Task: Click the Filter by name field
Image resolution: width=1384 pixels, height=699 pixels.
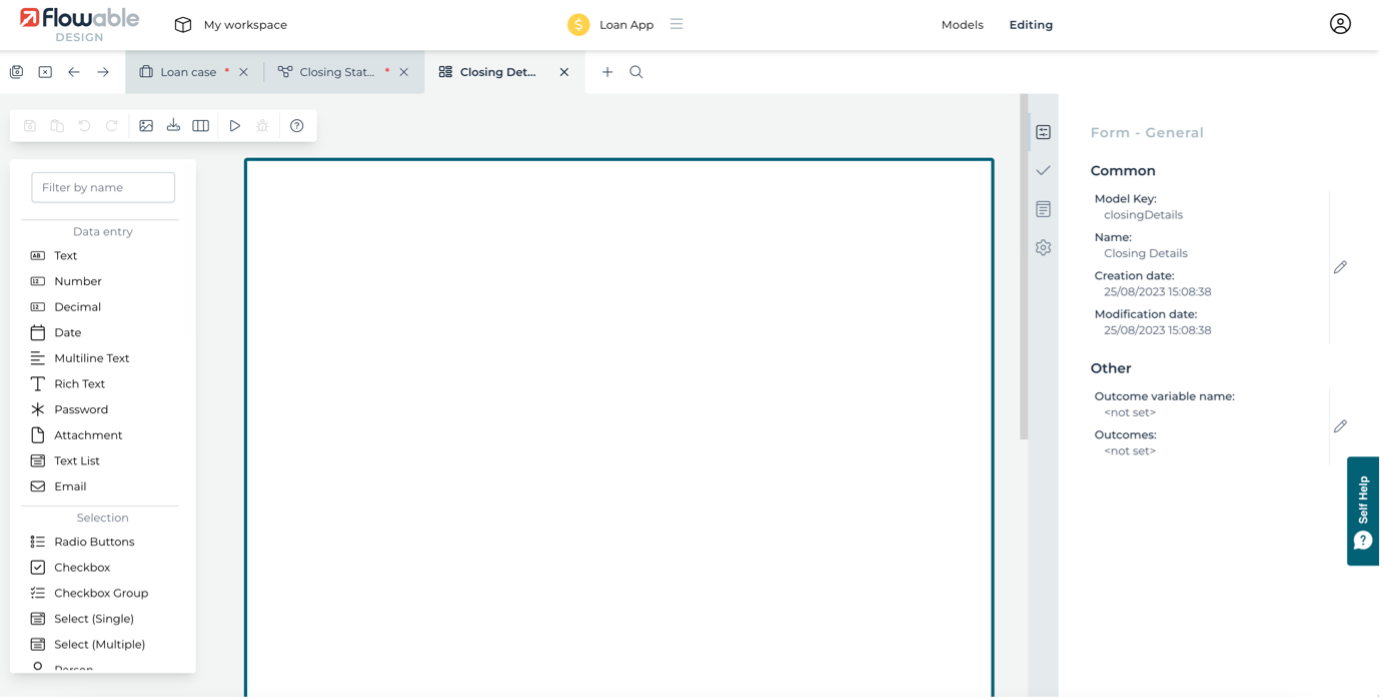Action: point(103,187)
